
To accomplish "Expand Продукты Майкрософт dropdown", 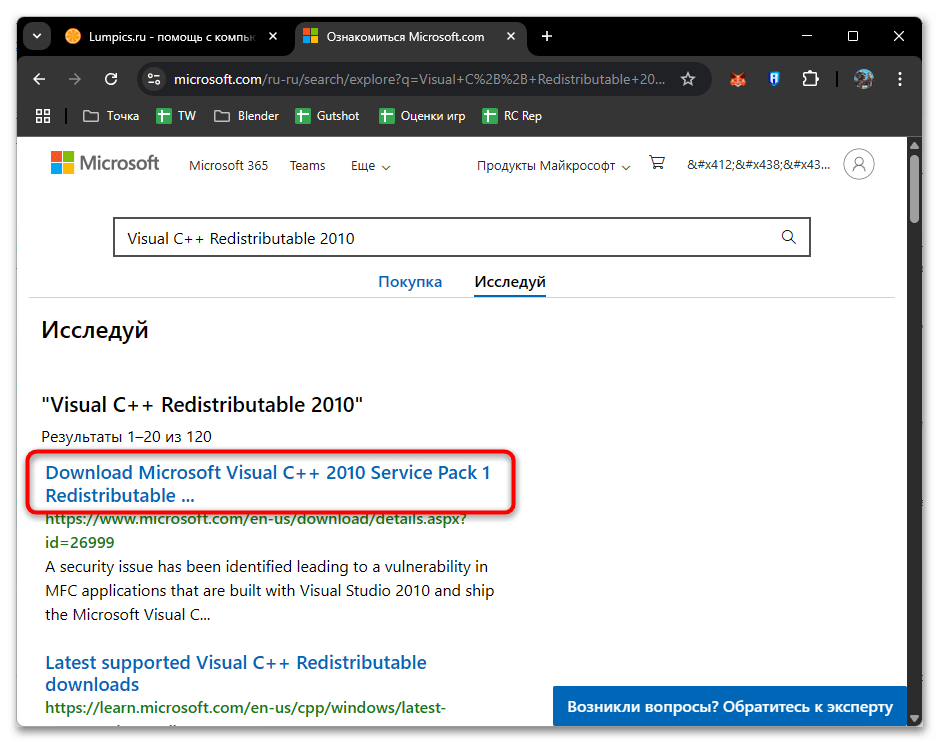I will (x=553, y=166).
